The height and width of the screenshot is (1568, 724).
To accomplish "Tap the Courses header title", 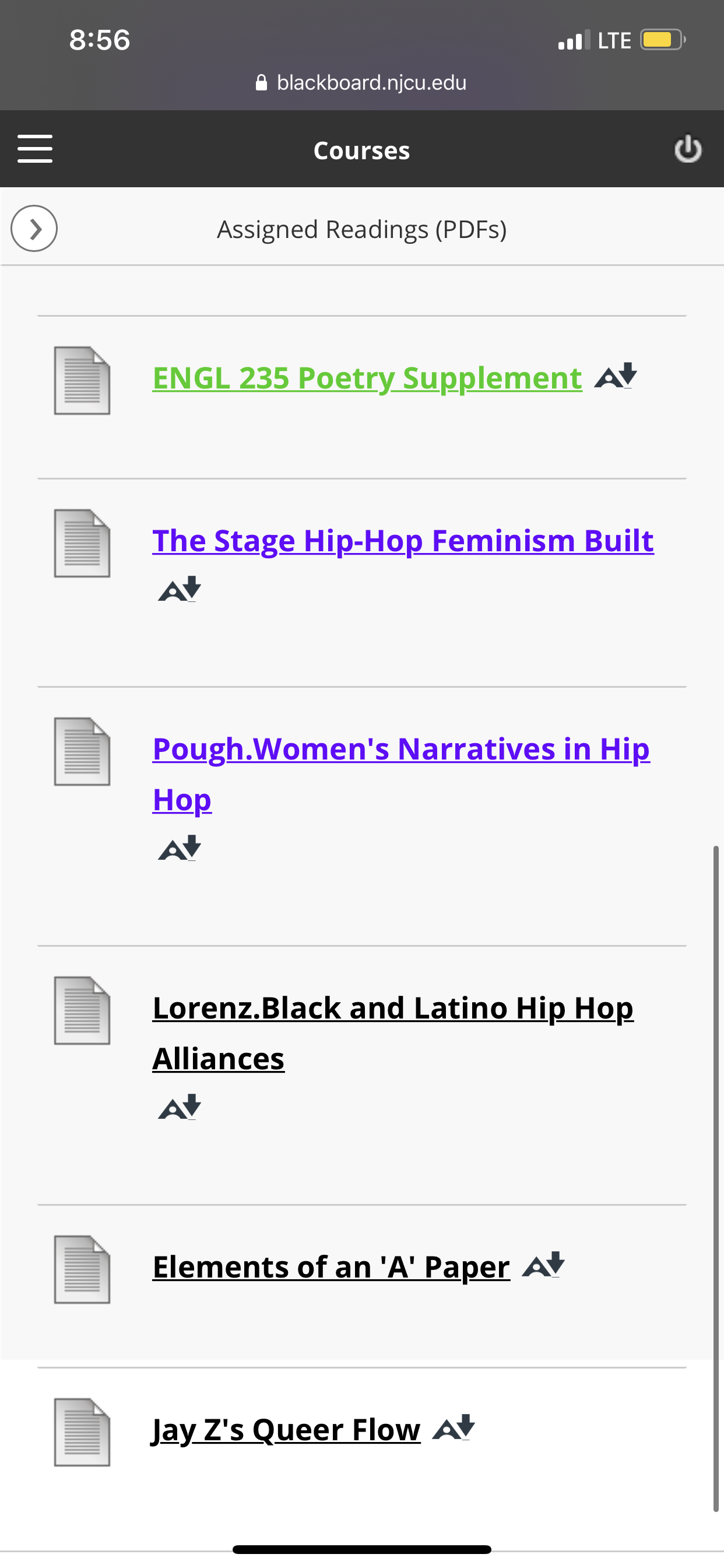I will click(361, 150).
